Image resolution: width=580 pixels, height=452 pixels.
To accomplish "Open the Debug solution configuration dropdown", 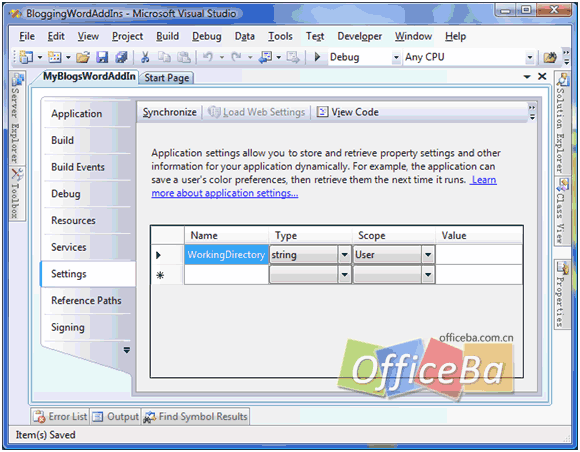I will (x=396, y=57).
